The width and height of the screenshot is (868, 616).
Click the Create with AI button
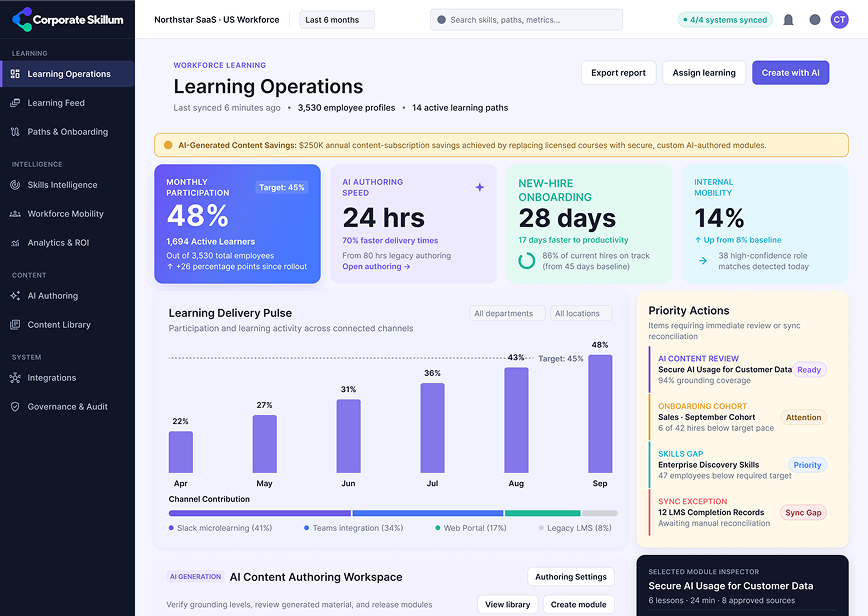[790, 73]
